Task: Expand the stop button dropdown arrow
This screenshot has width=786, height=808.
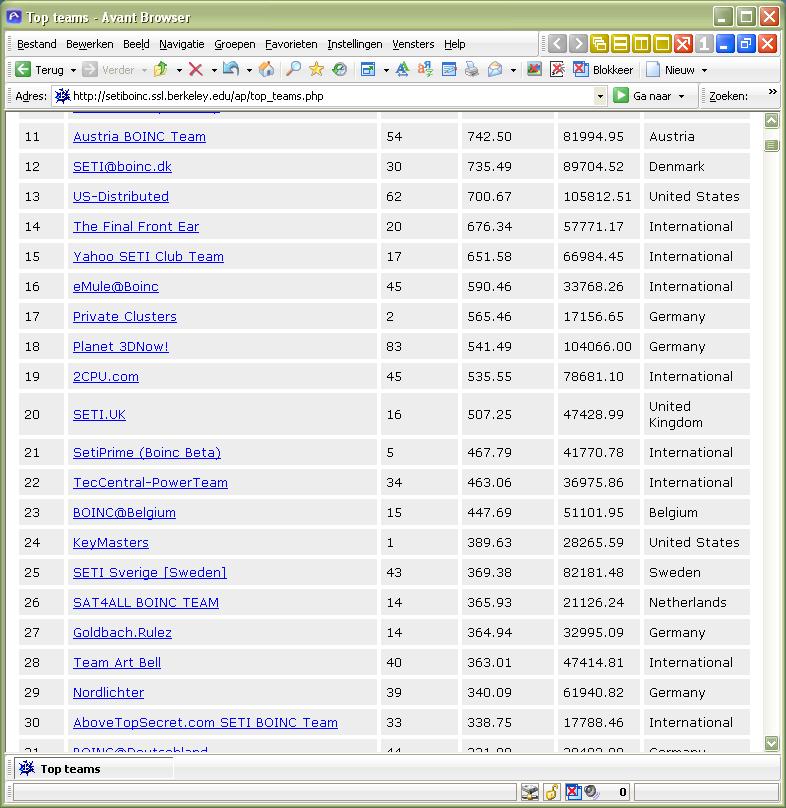Action: [x=214, y=70]
